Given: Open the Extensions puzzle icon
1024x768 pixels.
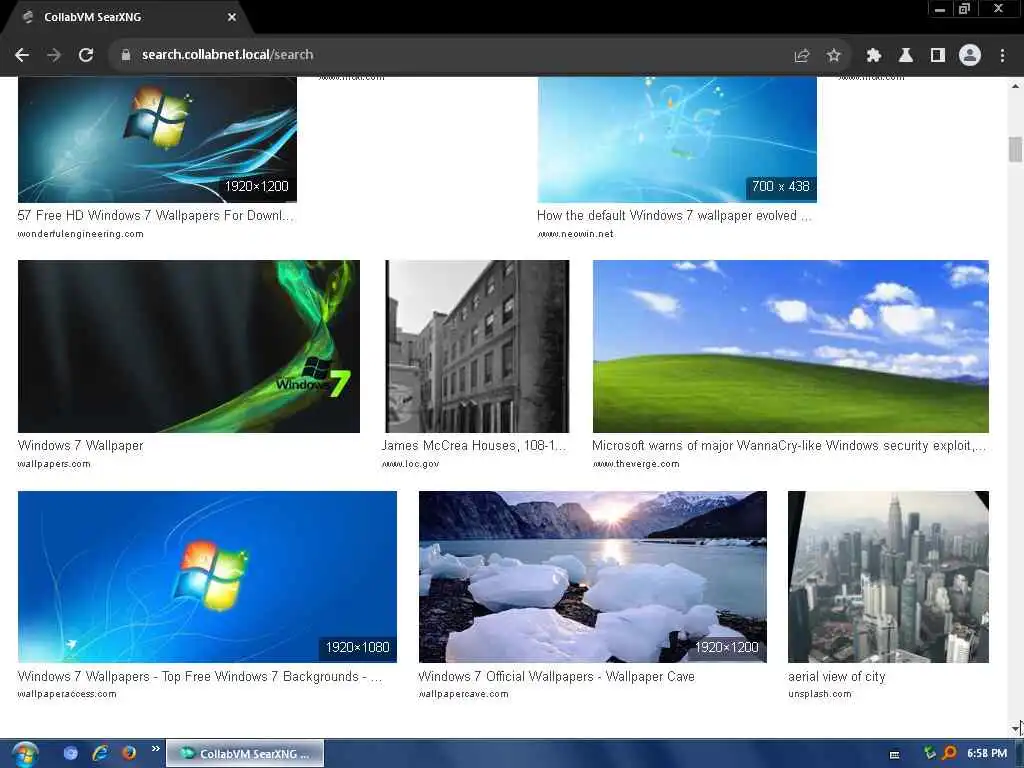Looking at the screenshot, I should (x=873, y=56).
